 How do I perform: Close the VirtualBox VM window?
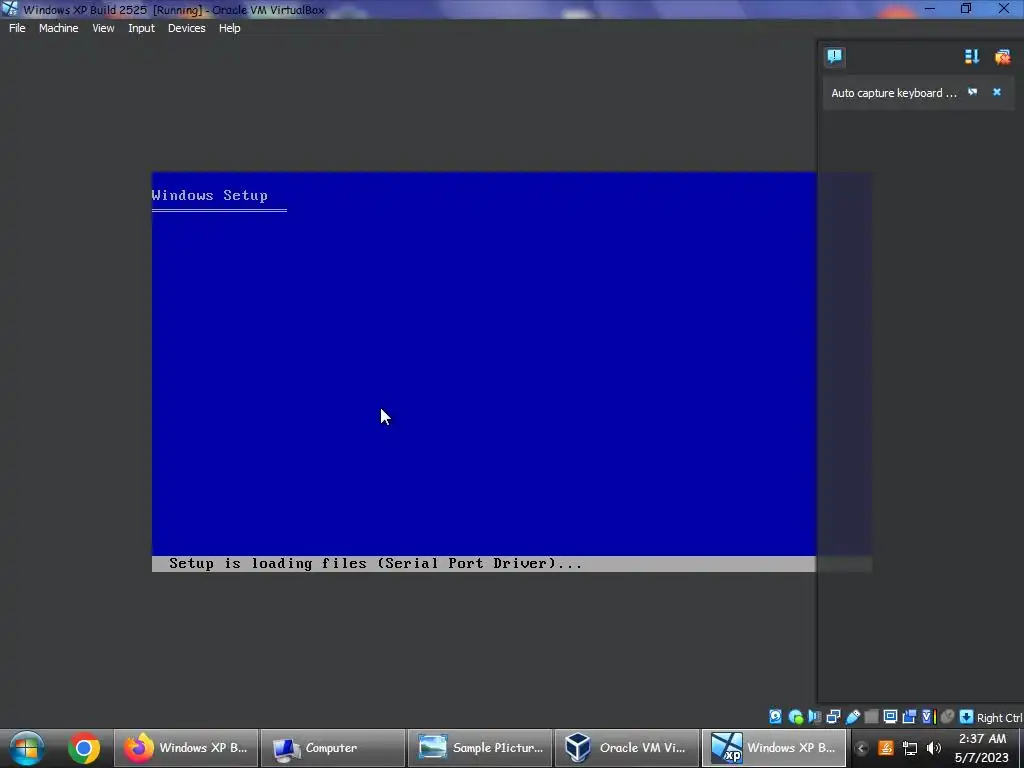1004,8
